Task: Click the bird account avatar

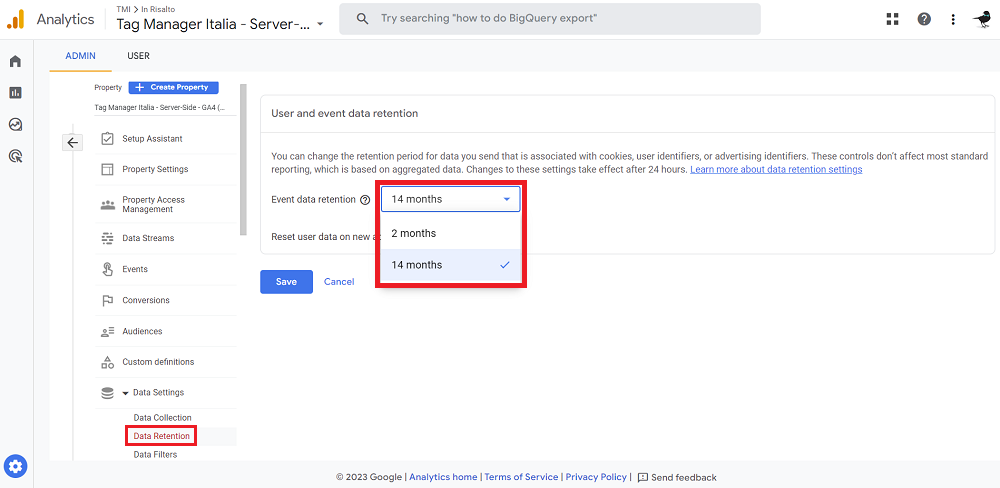Action: click(x=982, y=19)
